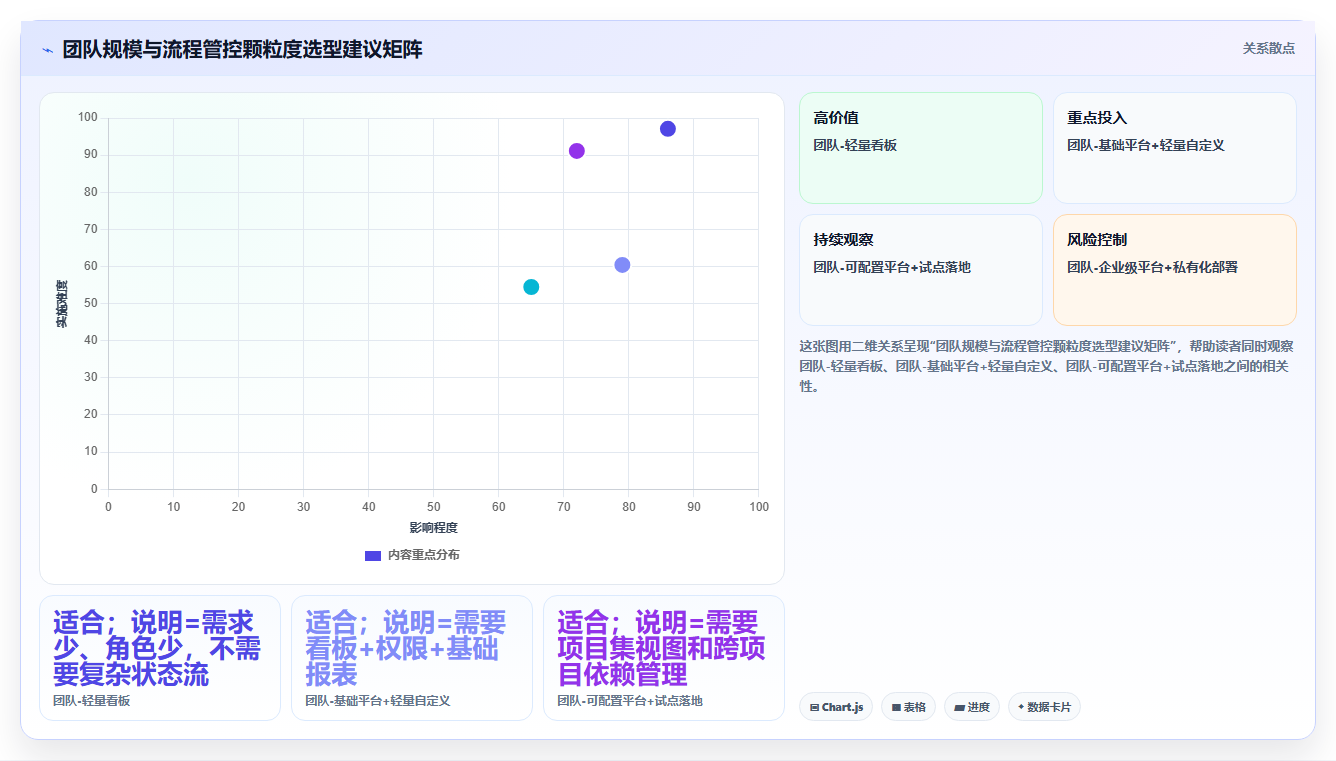Toggle the 内容重点分布 legend swatch

click(372, 555)
